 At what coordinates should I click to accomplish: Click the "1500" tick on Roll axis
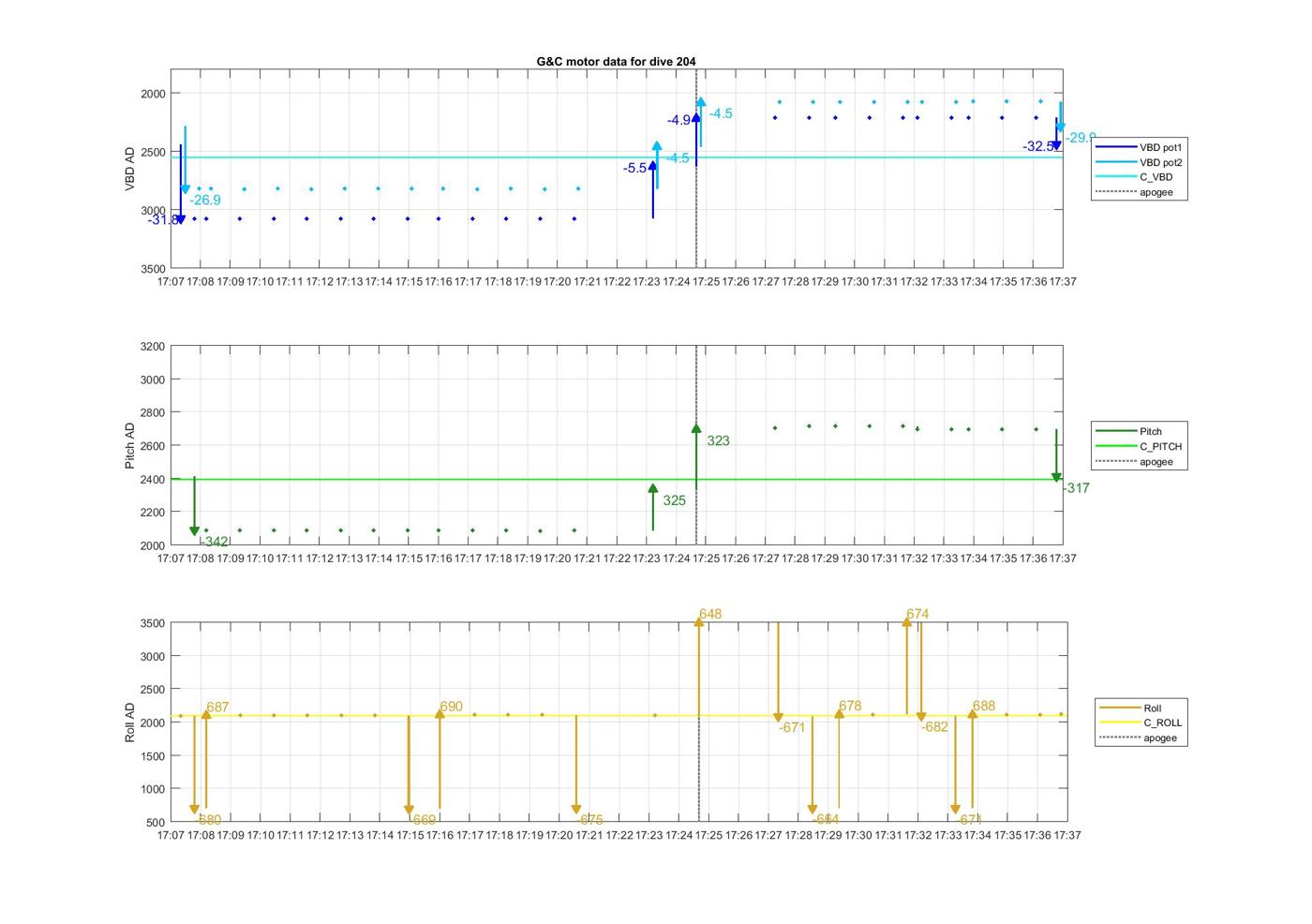click(x=152, y=756)
